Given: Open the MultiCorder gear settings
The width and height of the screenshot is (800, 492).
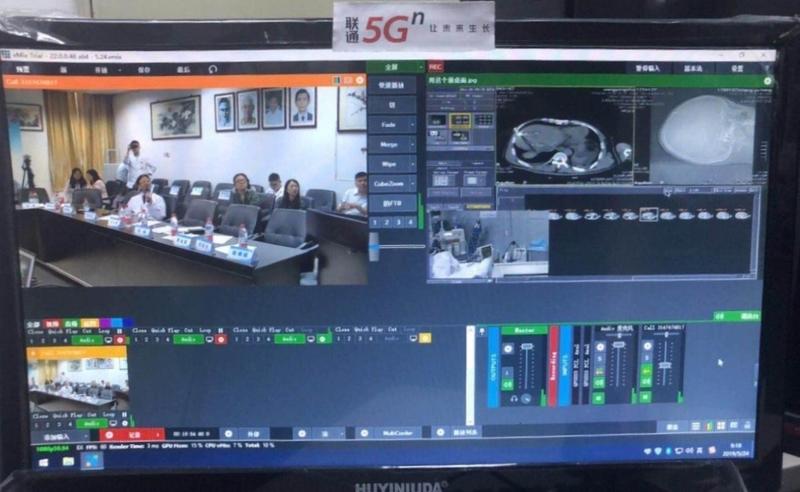Looking at the screenshot, I should [x=364, y=433].
